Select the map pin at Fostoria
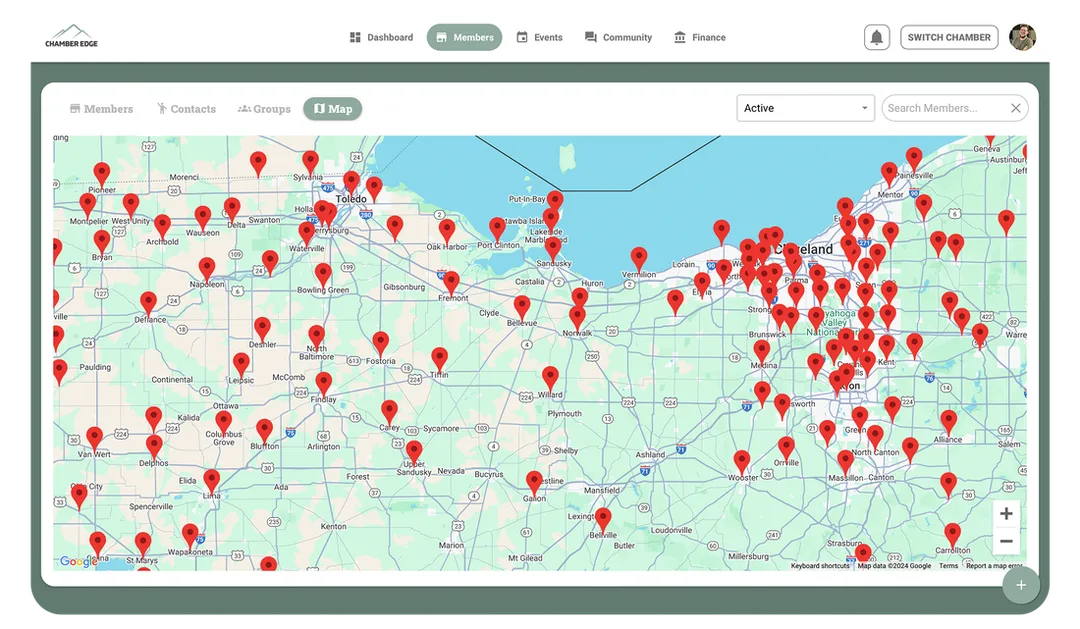Viewport: 1080px width, 629px height. pos(380,344)
